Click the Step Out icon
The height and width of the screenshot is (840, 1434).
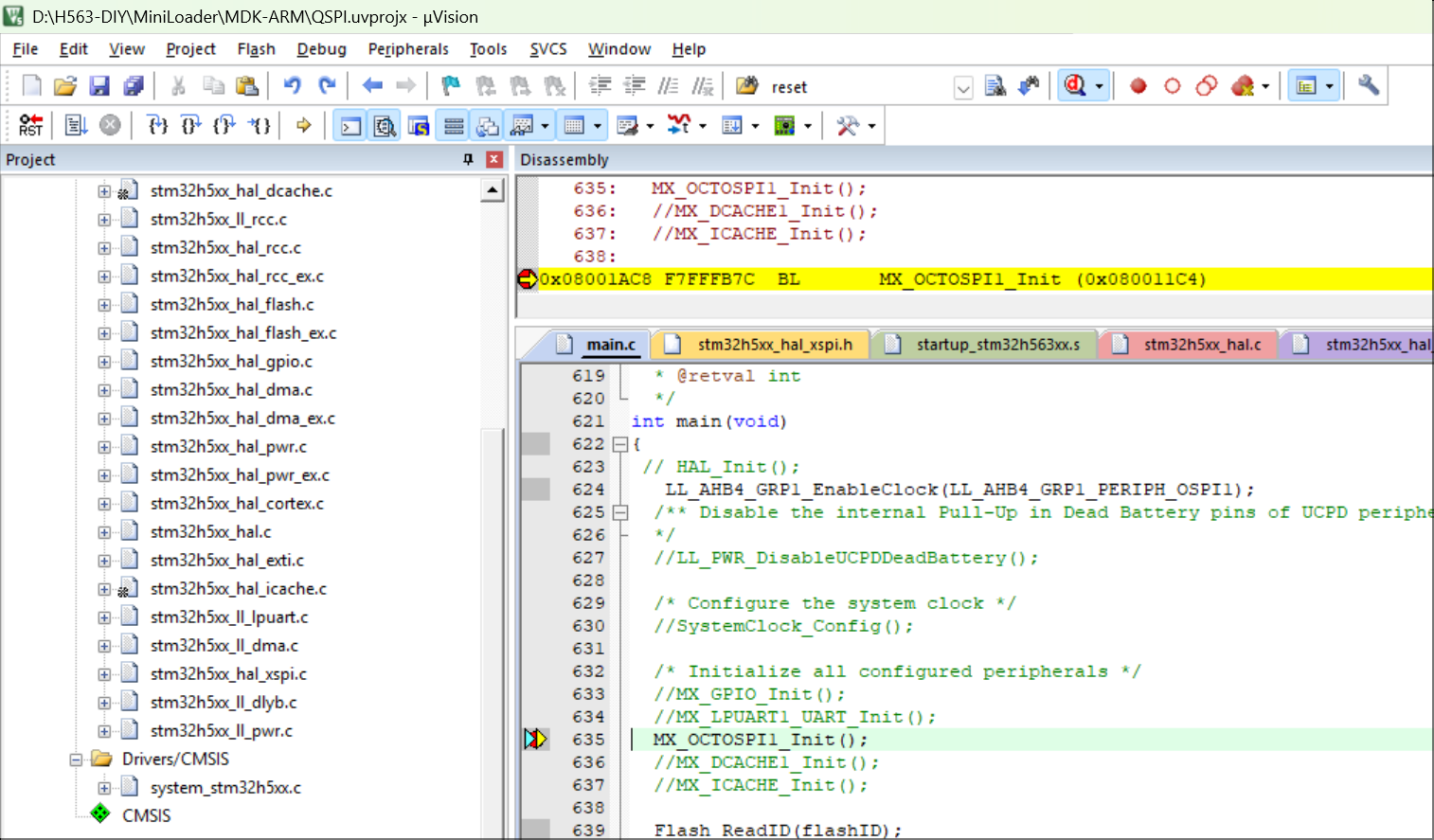(224, 125)
